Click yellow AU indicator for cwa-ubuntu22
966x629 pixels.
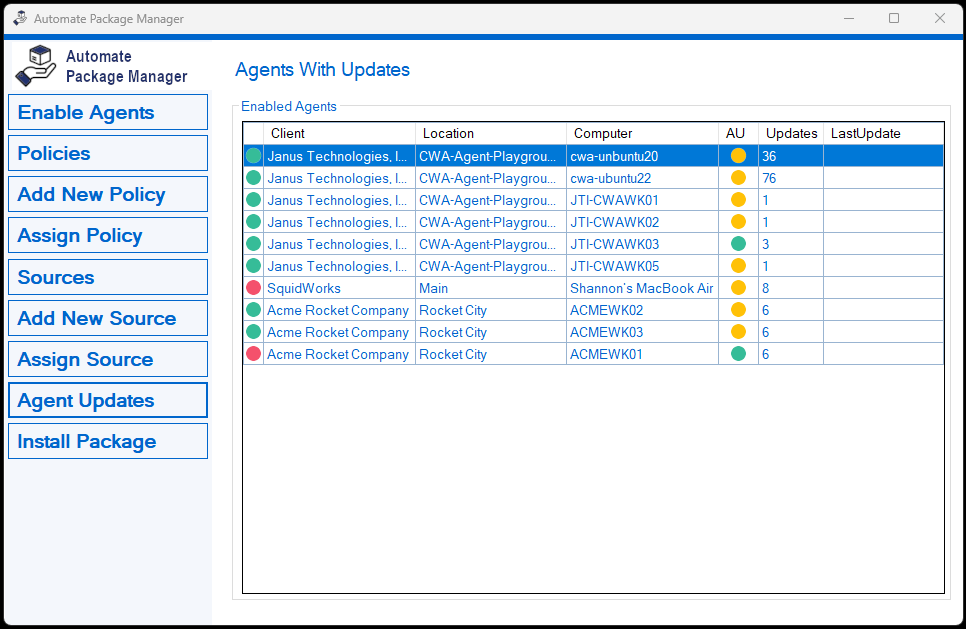pos(738,178)
